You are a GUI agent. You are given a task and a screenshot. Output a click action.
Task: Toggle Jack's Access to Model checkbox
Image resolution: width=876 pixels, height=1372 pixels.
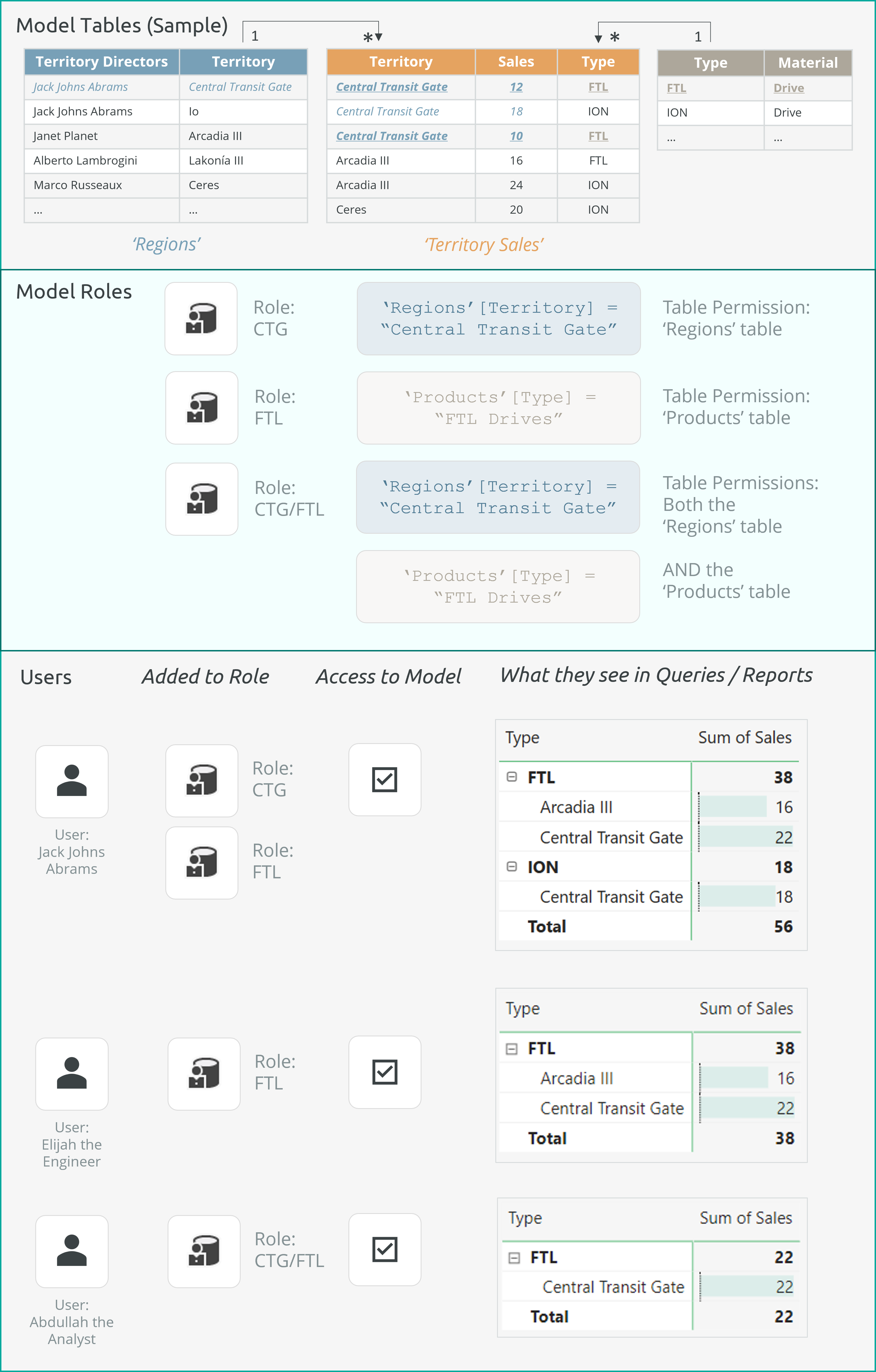click(x=385, y=779)
